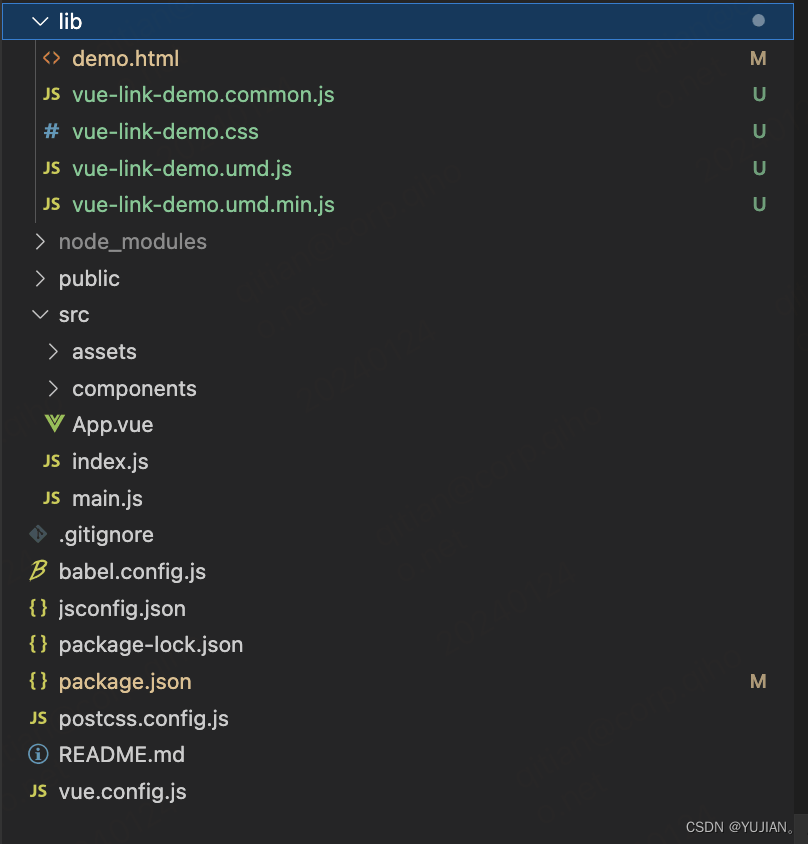Open the vue.config.js file
808x844 pixels.
(123, 792)
